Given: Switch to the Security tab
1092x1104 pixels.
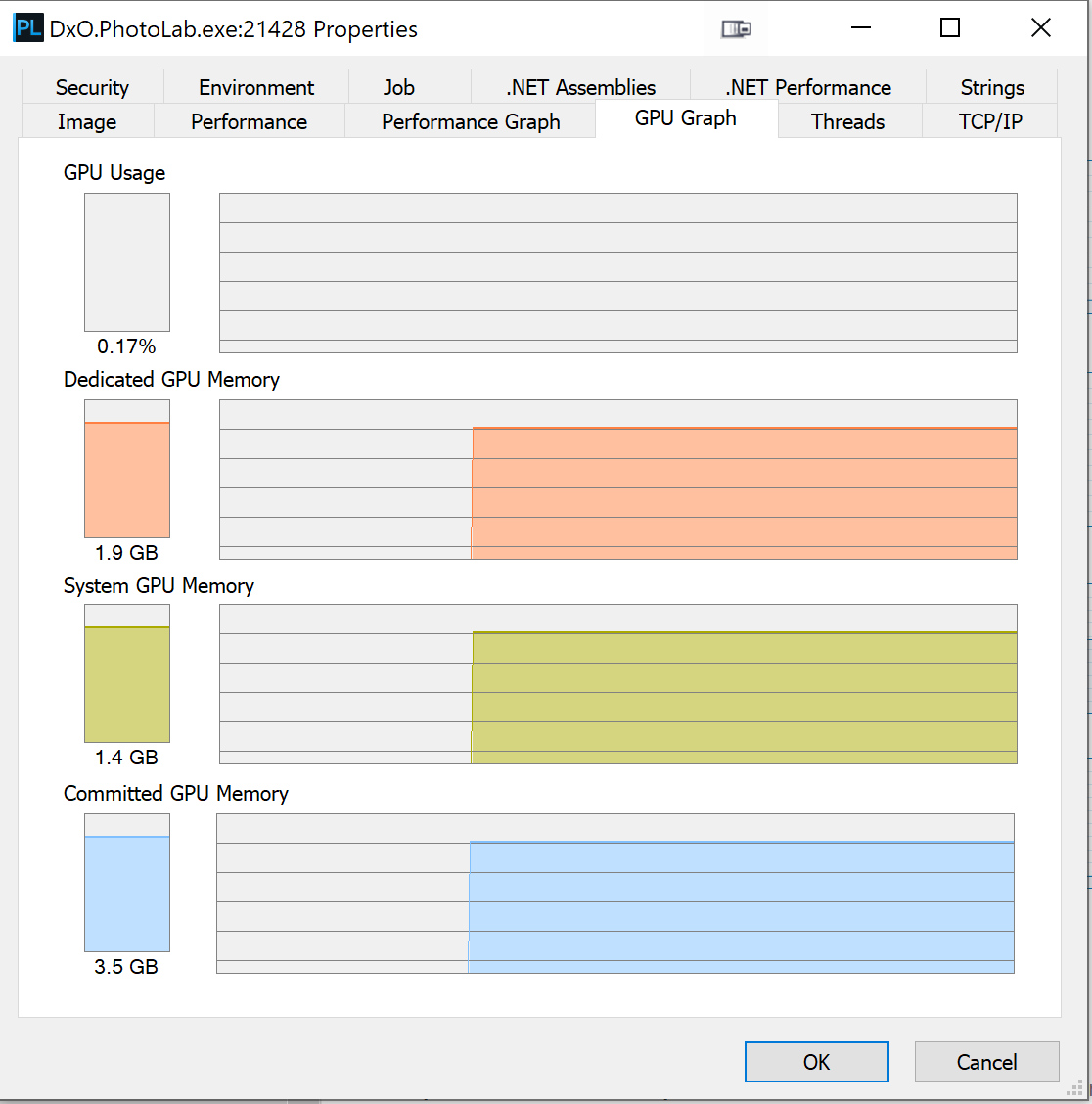Looking at the screenshot, I should (x=92, y=87).
